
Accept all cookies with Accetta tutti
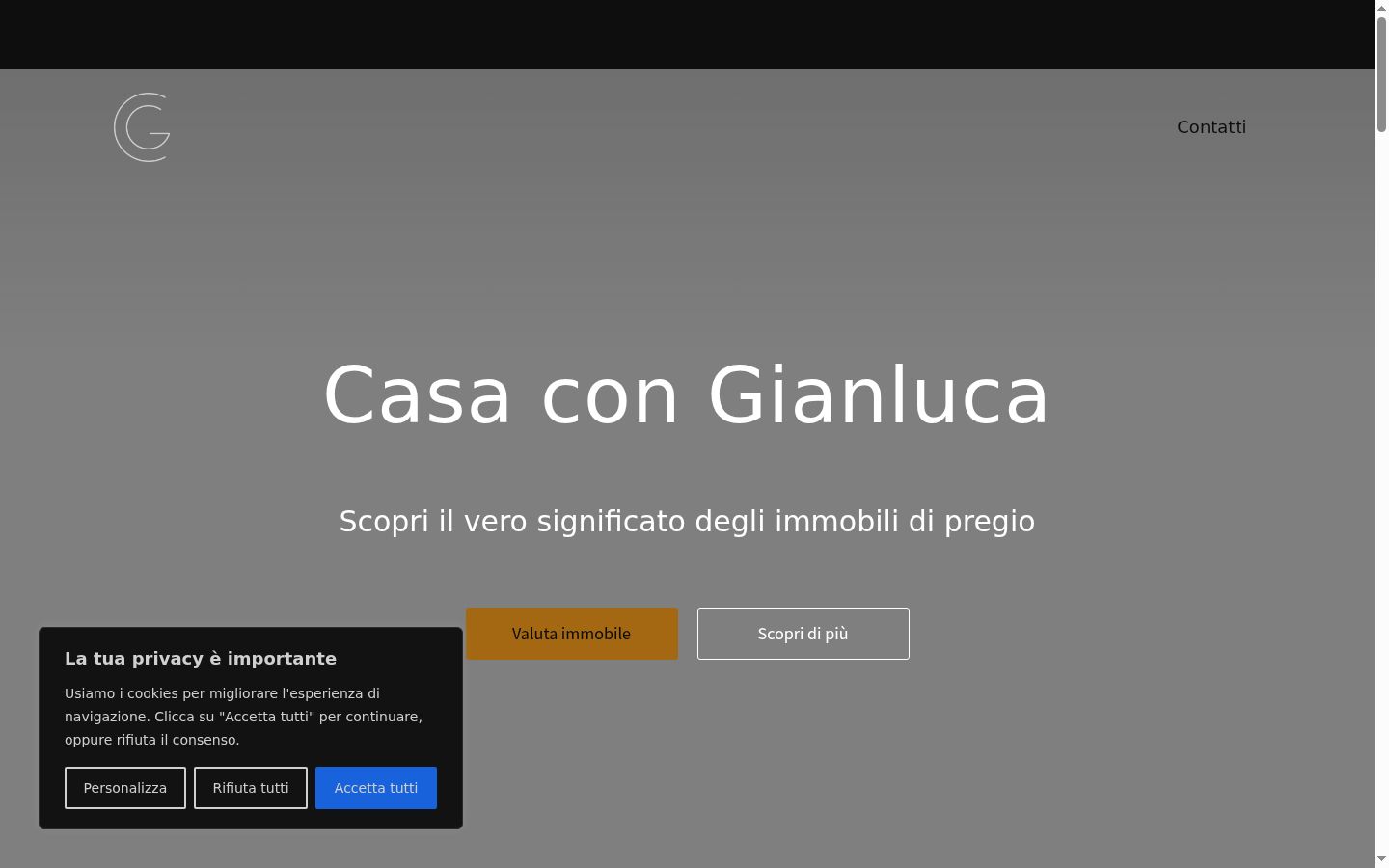376,788
